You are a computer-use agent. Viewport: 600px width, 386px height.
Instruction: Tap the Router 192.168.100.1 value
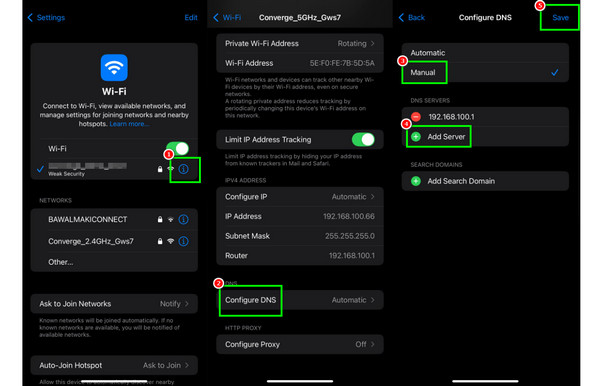tap(352, 256)
